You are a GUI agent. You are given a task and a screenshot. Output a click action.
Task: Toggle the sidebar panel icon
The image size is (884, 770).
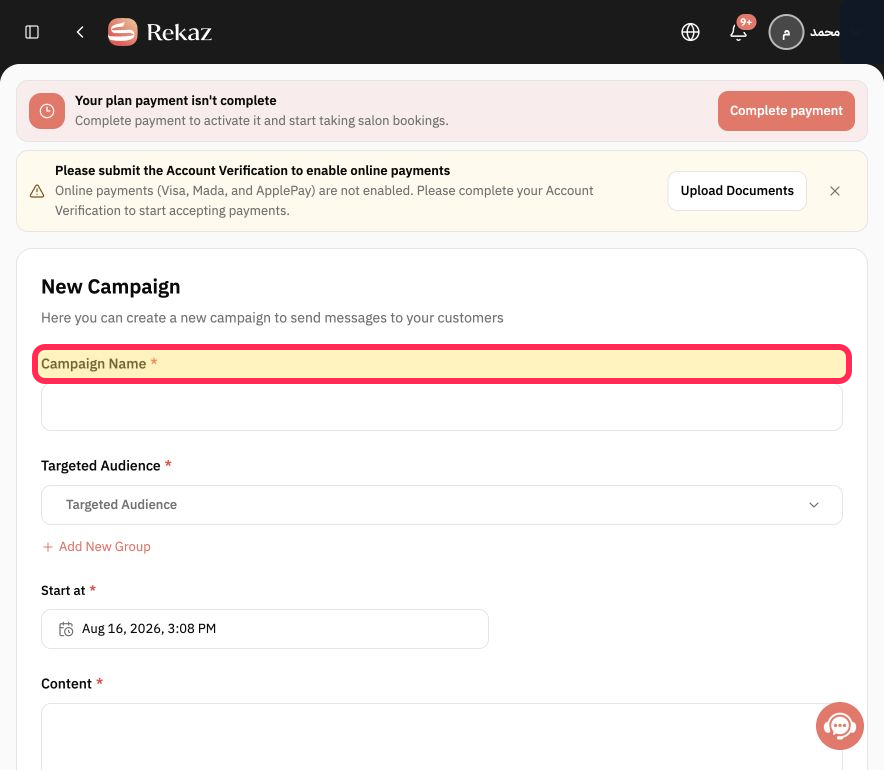click(32, 32)
